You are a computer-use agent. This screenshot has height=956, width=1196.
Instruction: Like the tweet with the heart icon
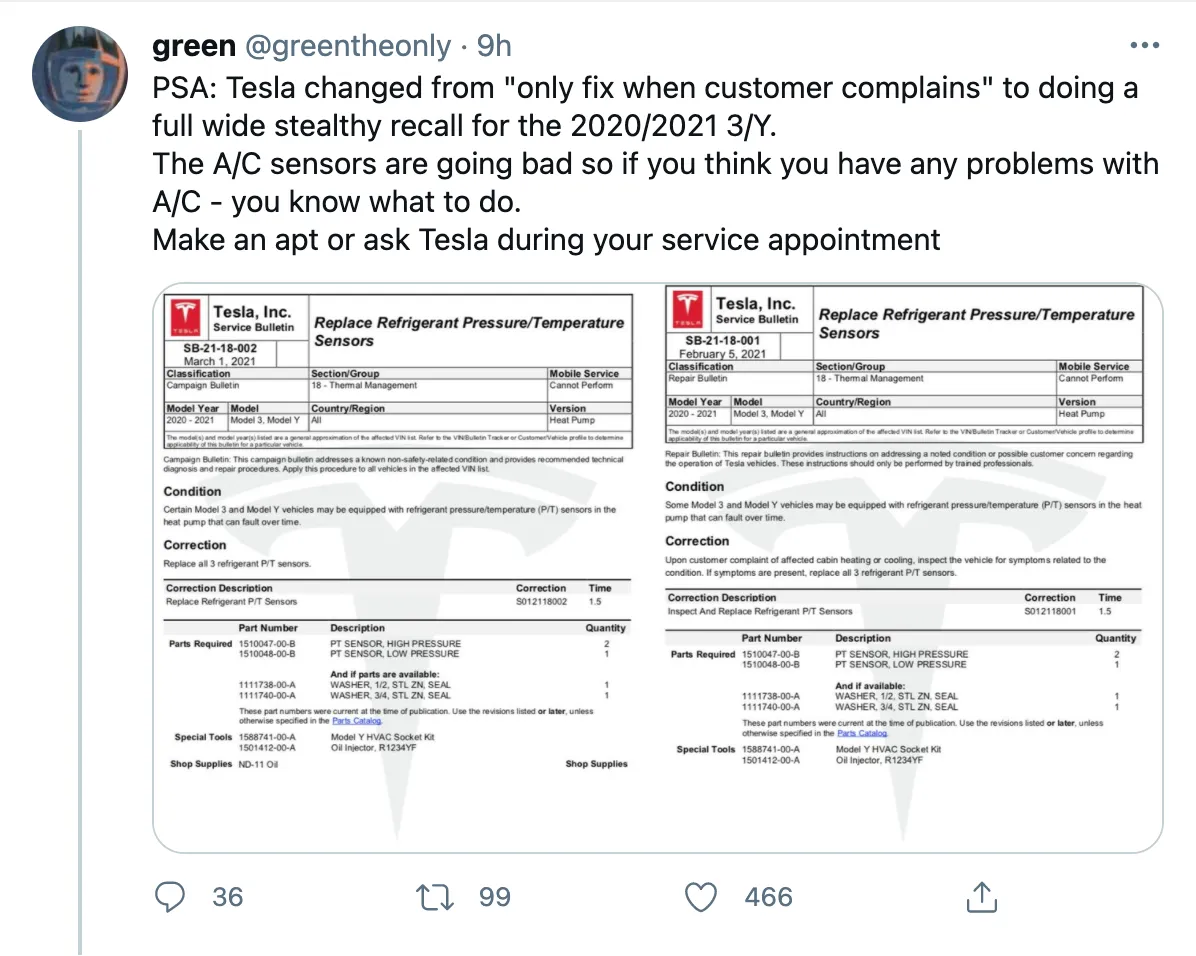click(x=702, y=897)
